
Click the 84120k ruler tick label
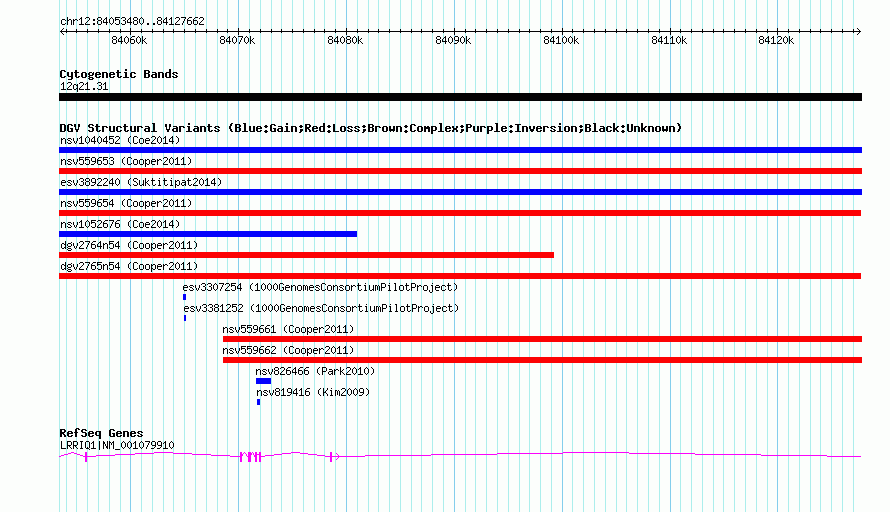click(776, 40)
